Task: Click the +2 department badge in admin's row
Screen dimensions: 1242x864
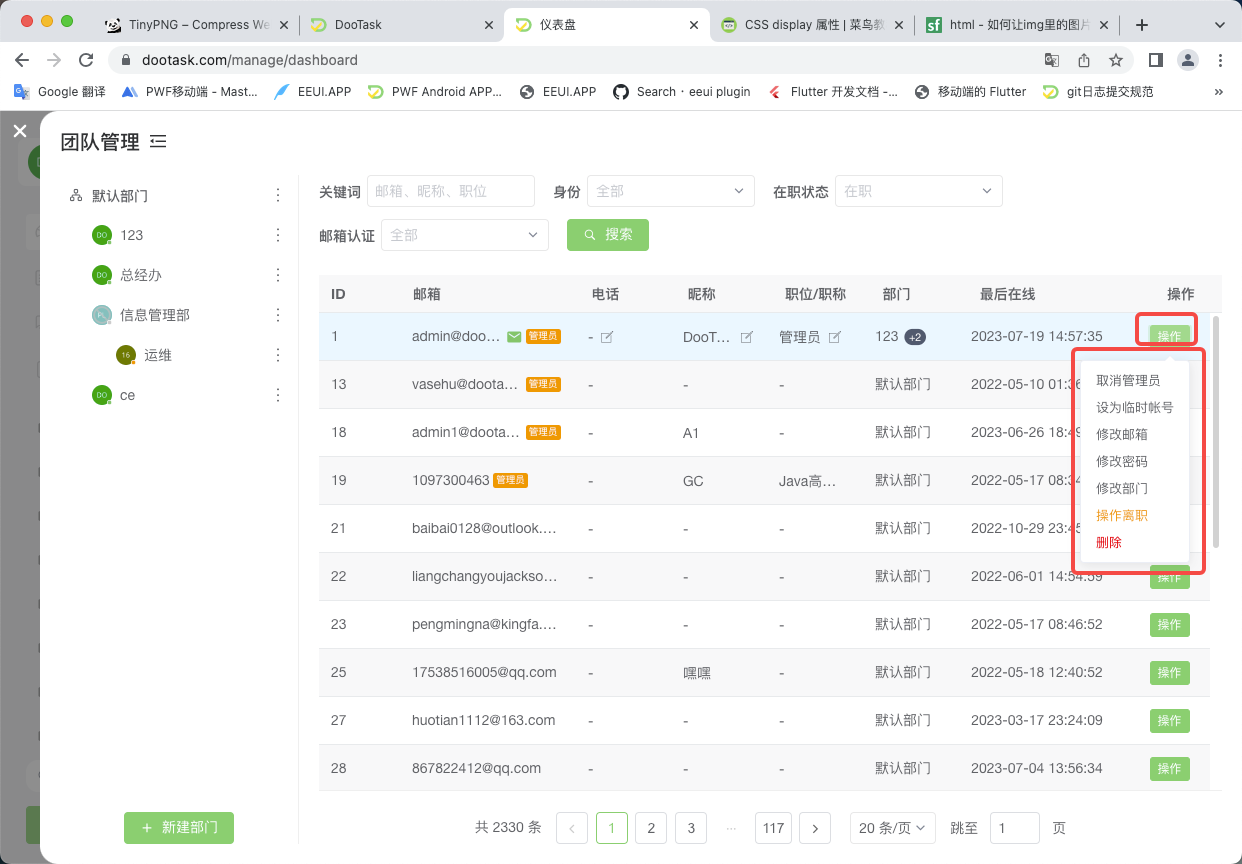Action: [917, 337]
